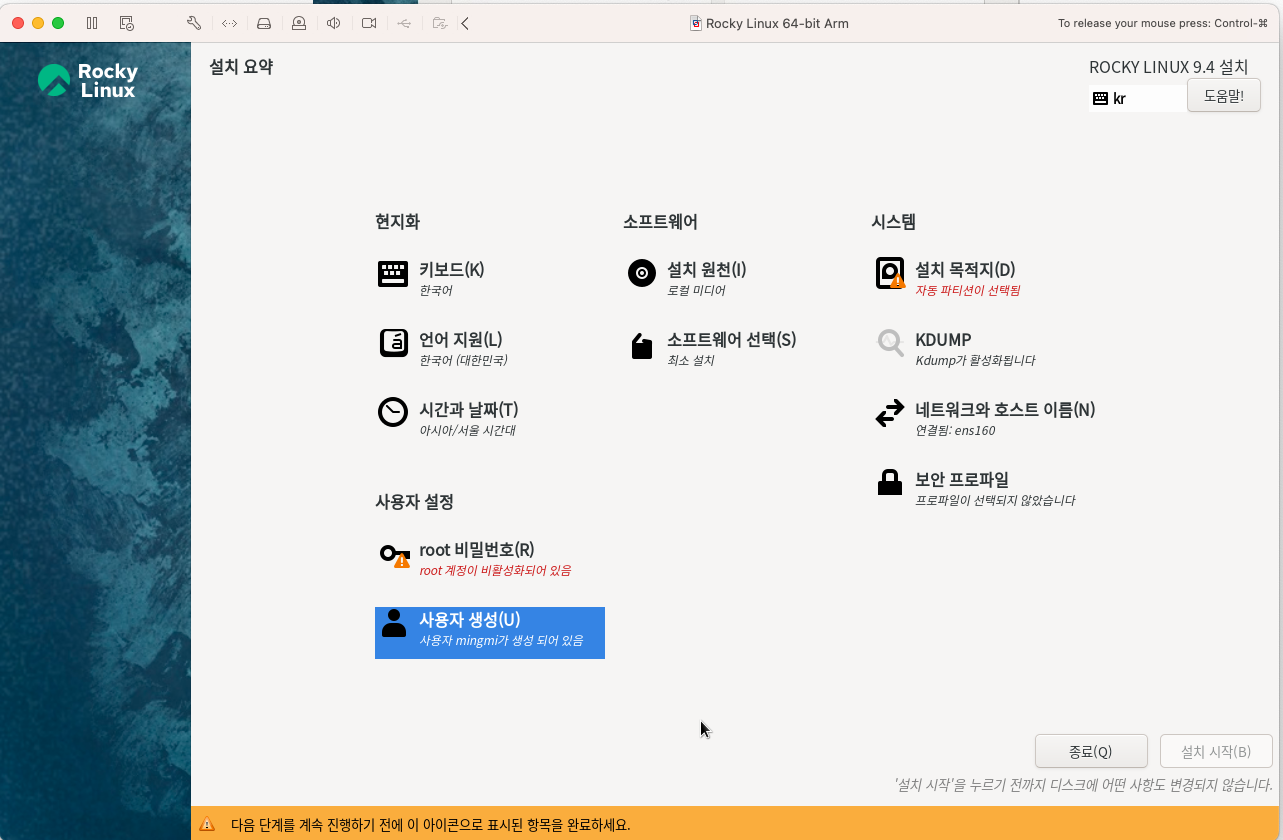Click the 시스템 section heading

coord(893,222)
